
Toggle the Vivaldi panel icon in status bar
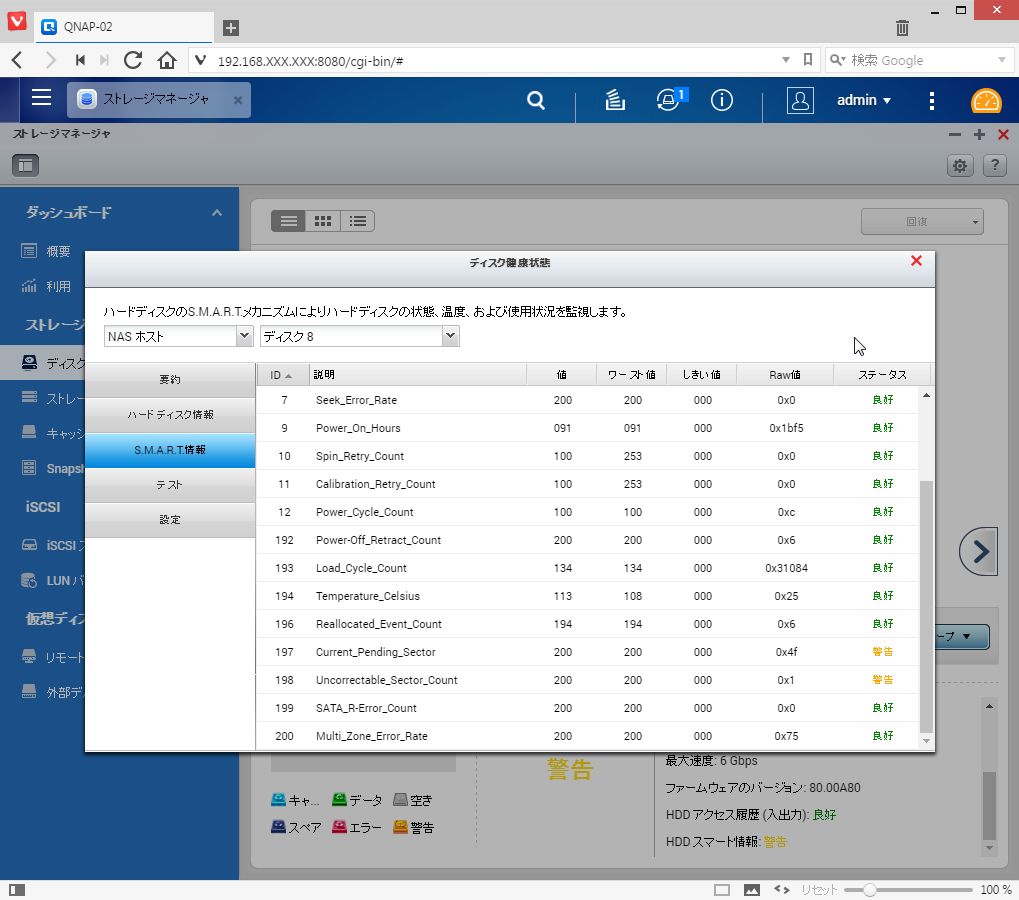pyautogui.click(x=18, y=890)
